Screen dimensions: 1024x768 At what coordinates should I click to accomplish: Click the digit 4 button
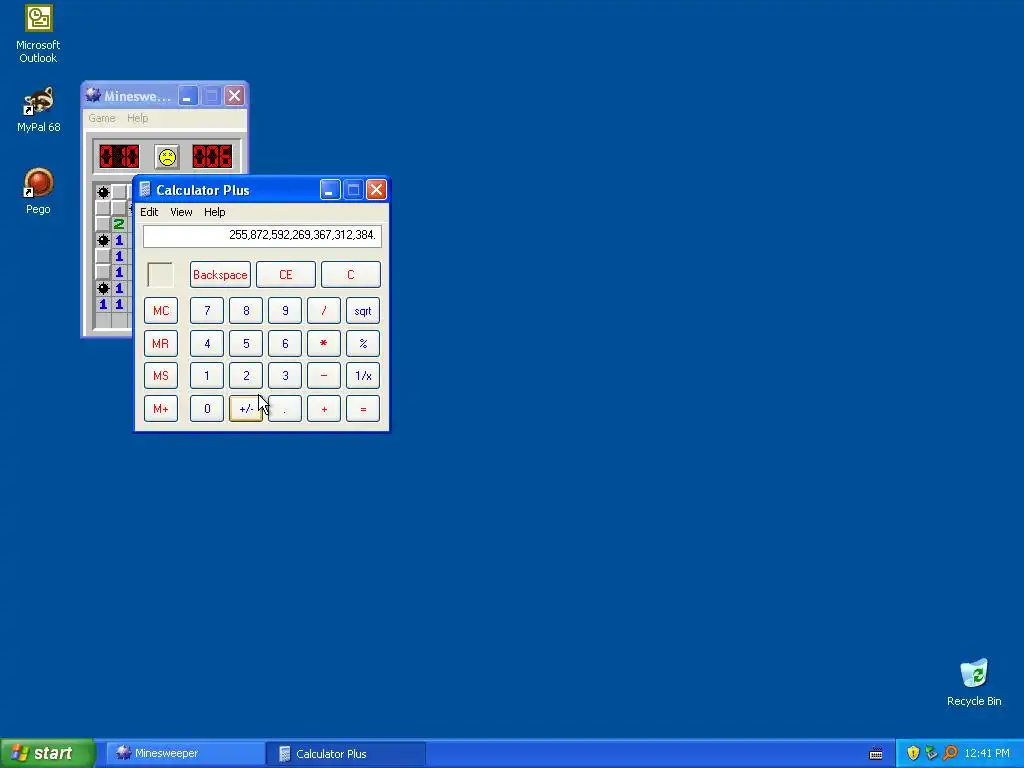click(x=207, y=344)
